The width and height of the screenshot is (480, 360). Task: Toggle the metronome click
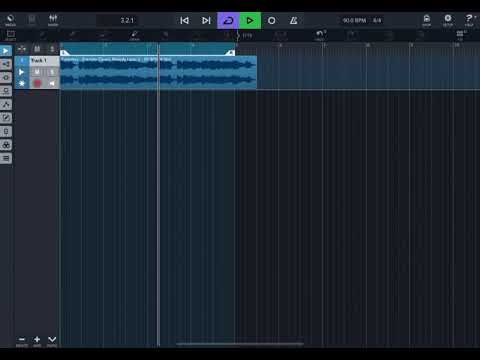(294, 21)
